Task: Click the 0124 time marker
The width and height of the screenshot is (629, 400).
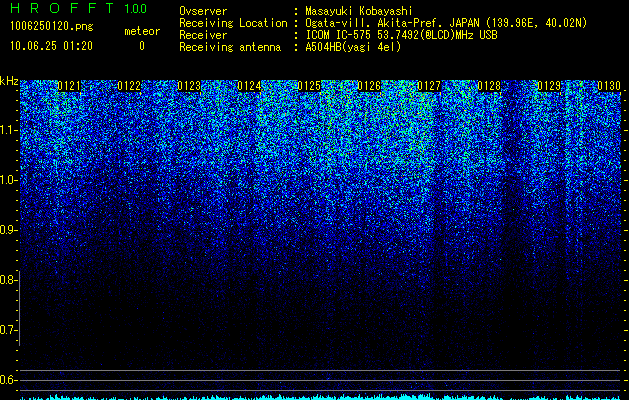Action: pos(249,86)
